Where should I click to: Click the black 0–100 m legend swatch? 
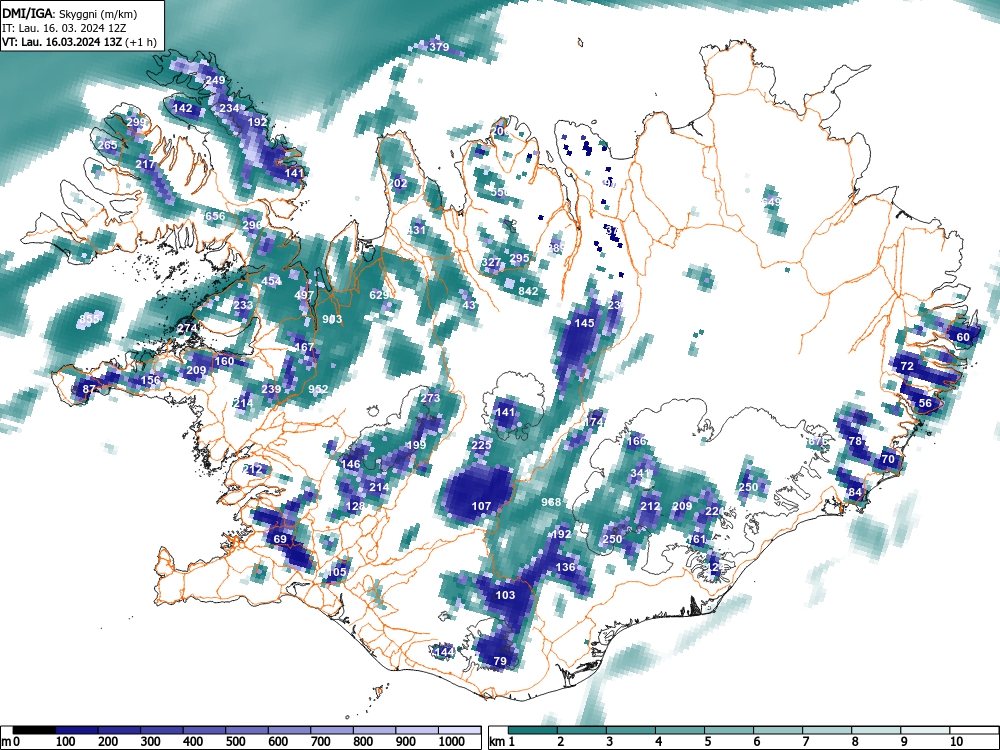click(34, 730)
